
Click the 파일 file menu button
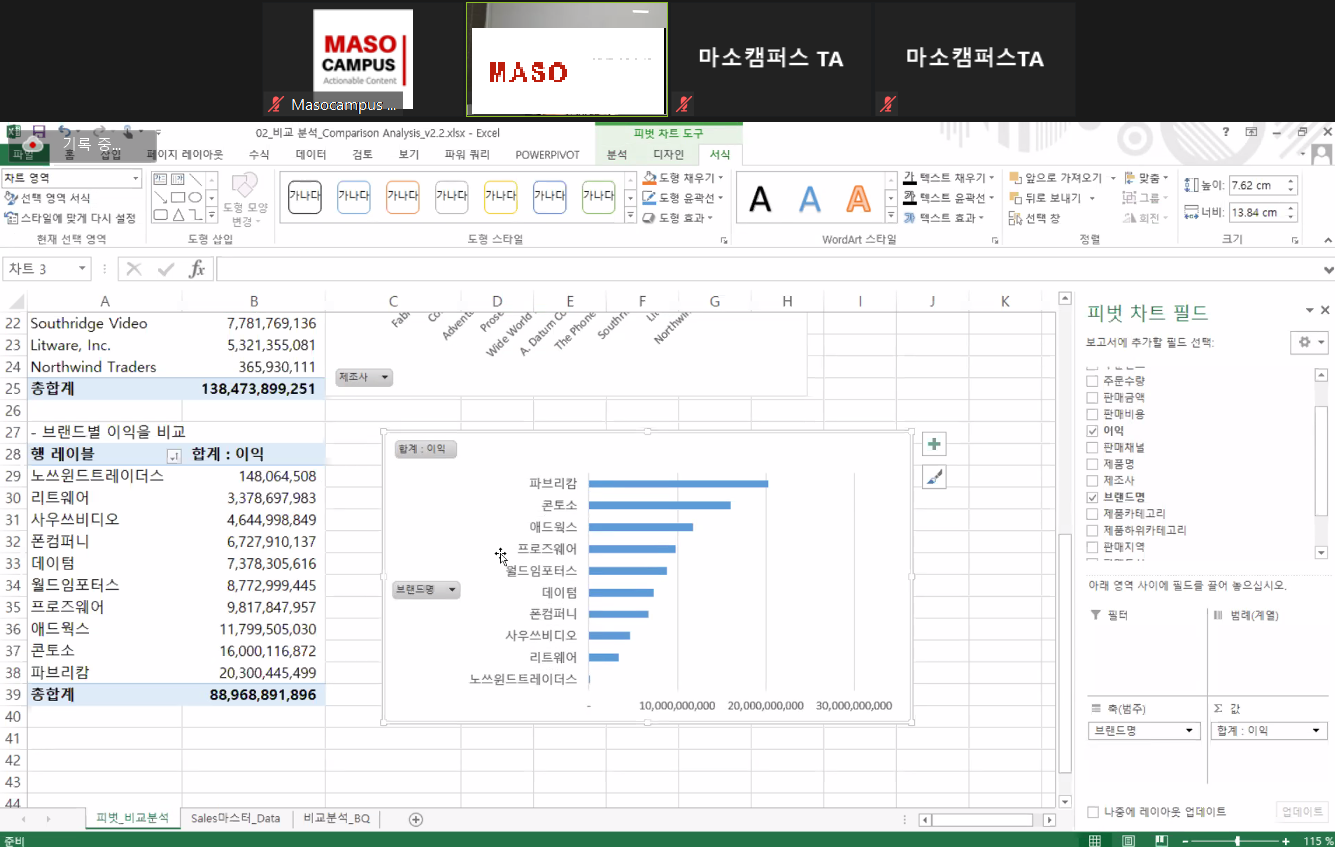pyautogui.click(x=22, y=155)
